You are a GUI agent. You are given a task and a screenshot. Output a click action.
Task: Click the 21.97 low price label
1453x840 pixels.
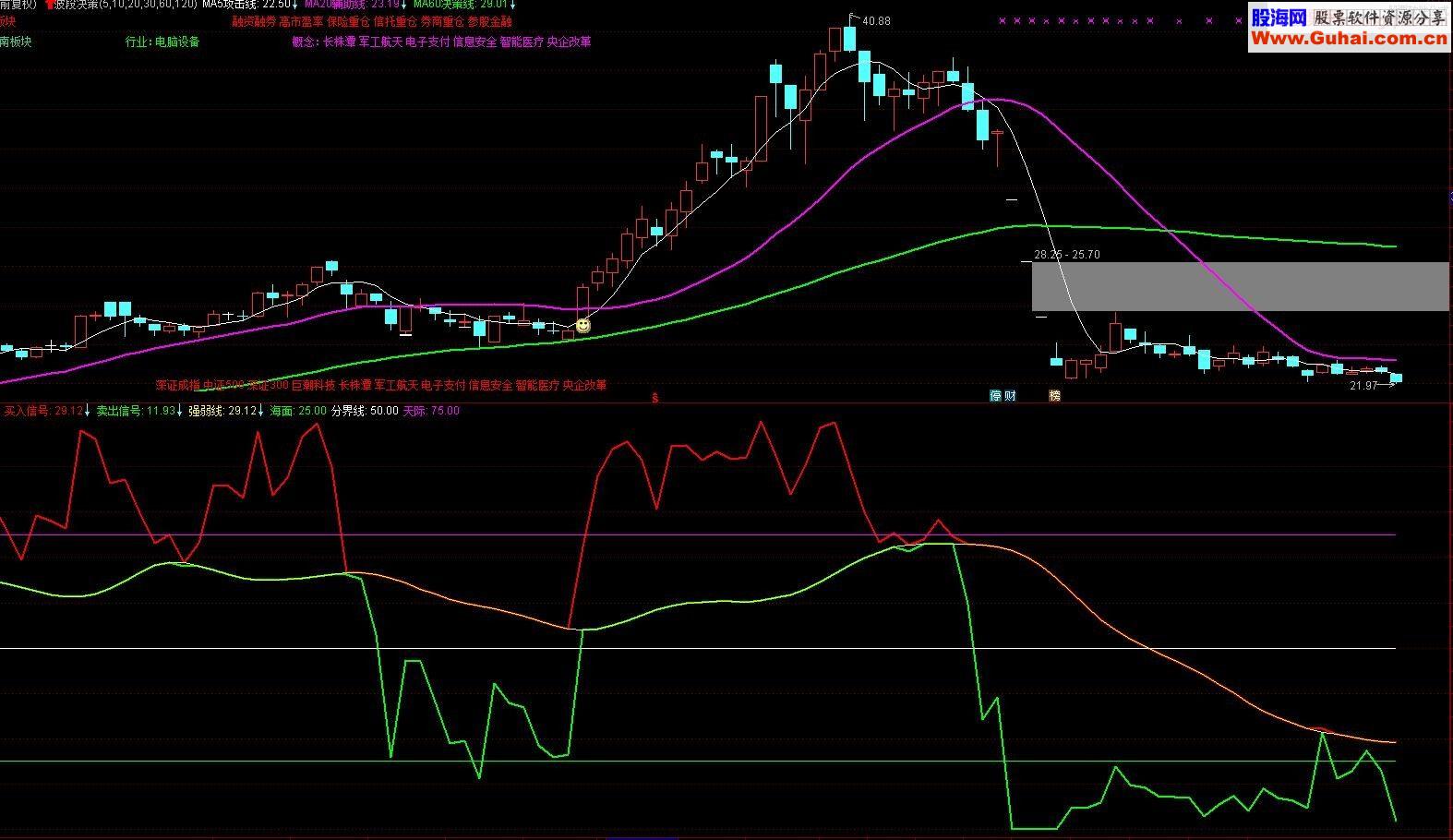pos(1363,386)
